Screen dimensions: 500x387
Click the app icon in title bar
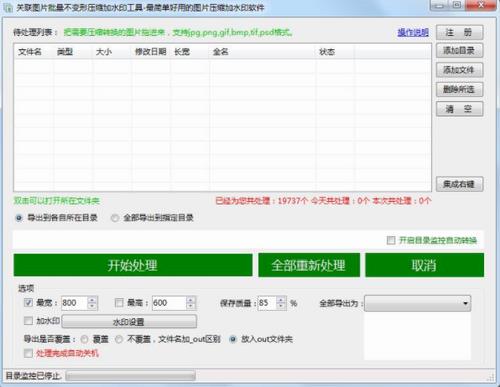pyautogui.click(x=8, y=7)
